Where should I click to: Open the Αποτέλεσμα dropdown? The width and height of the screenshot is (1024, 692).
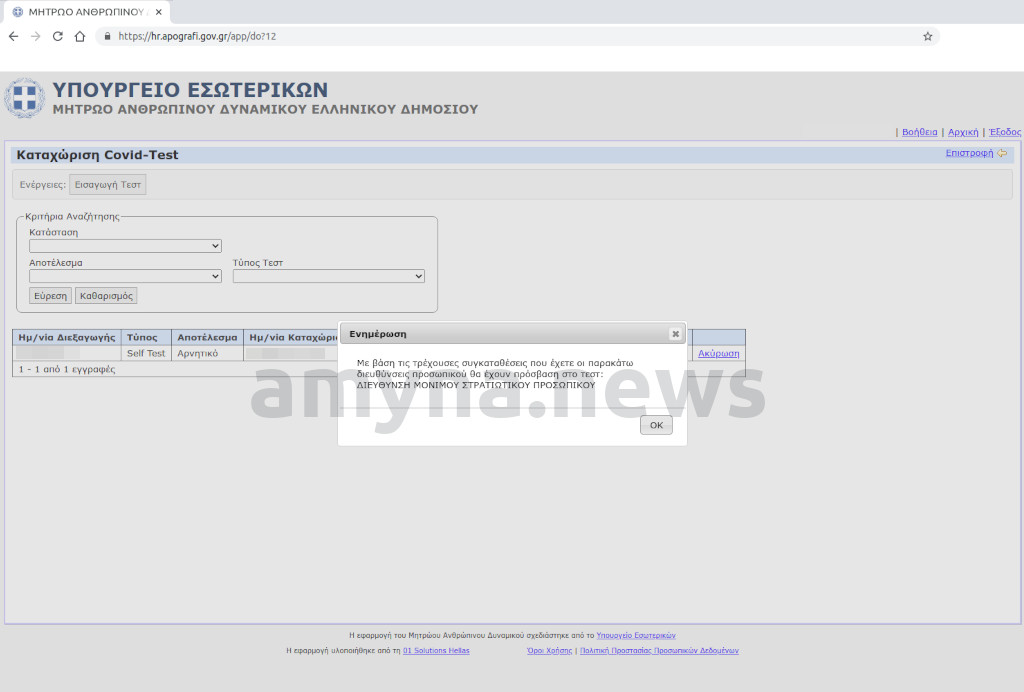125,276
